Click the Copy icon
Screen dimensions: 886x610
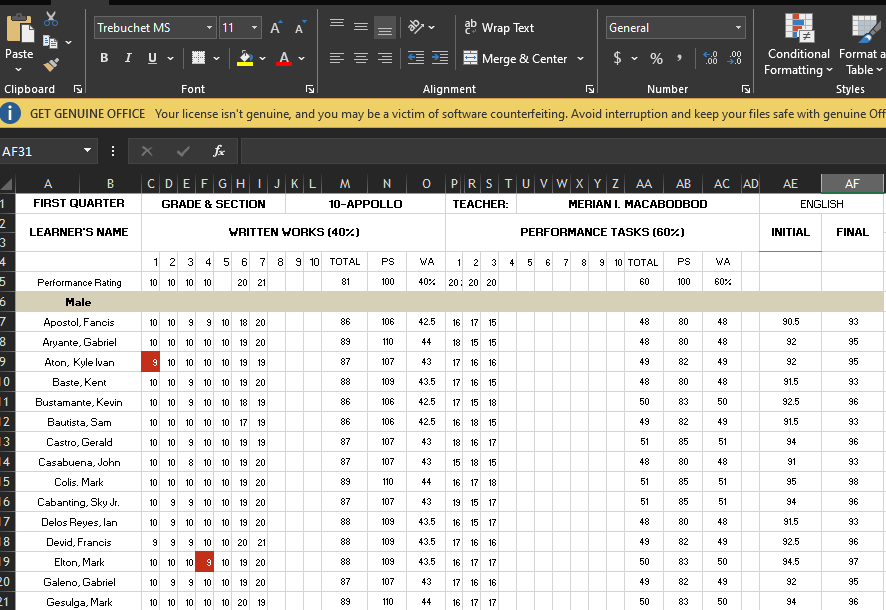pyautogui.click(x=50, y=41)
